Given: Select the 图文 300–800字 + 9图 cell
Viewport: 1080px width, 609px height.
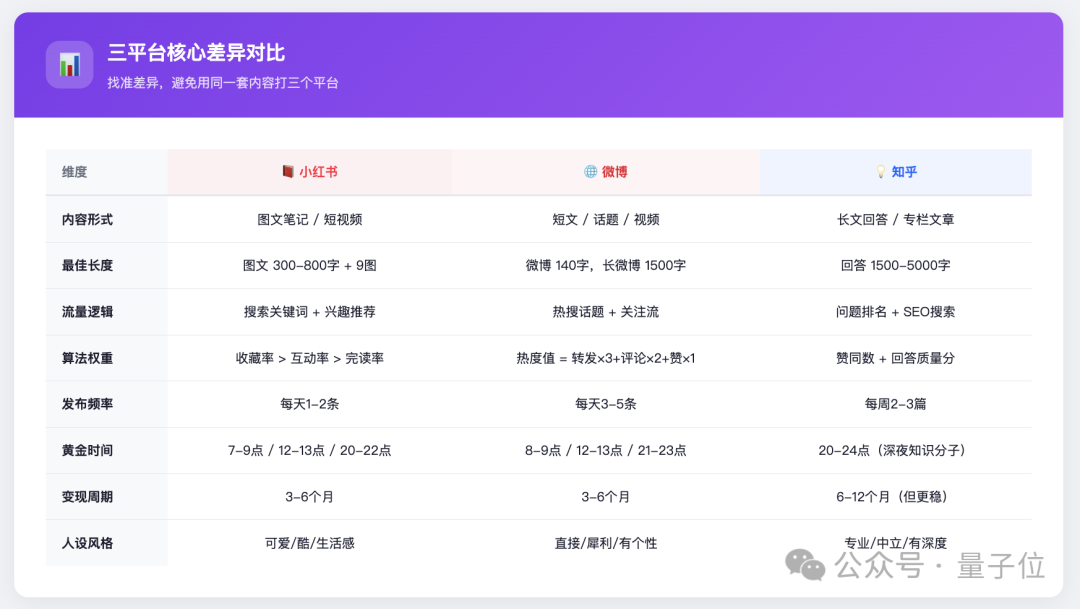Looking at the screenshot, I should 309,264.
